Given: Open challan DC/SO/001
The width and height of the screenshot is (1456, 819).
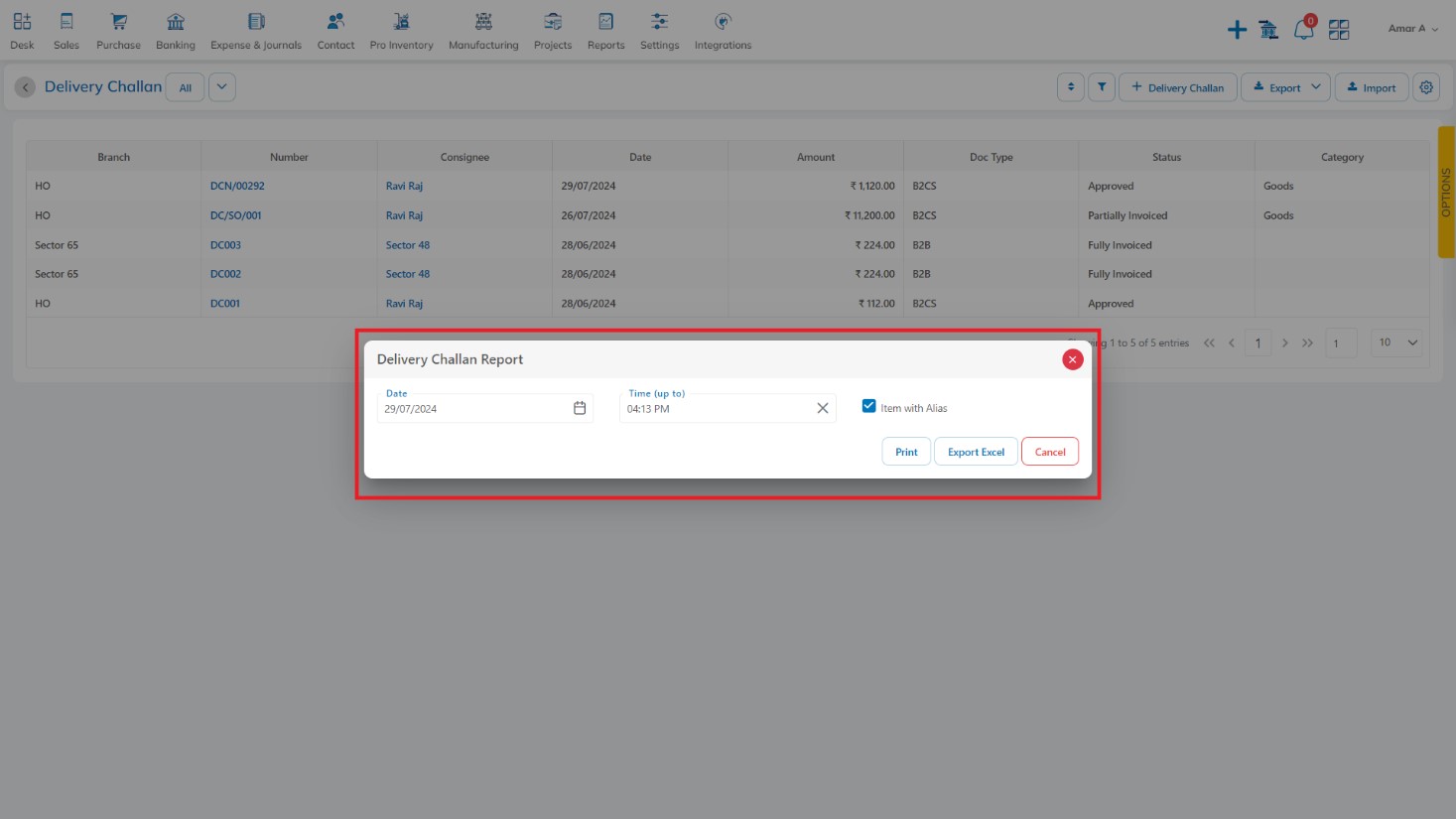Looking at the screenshot, I should 236,215.
